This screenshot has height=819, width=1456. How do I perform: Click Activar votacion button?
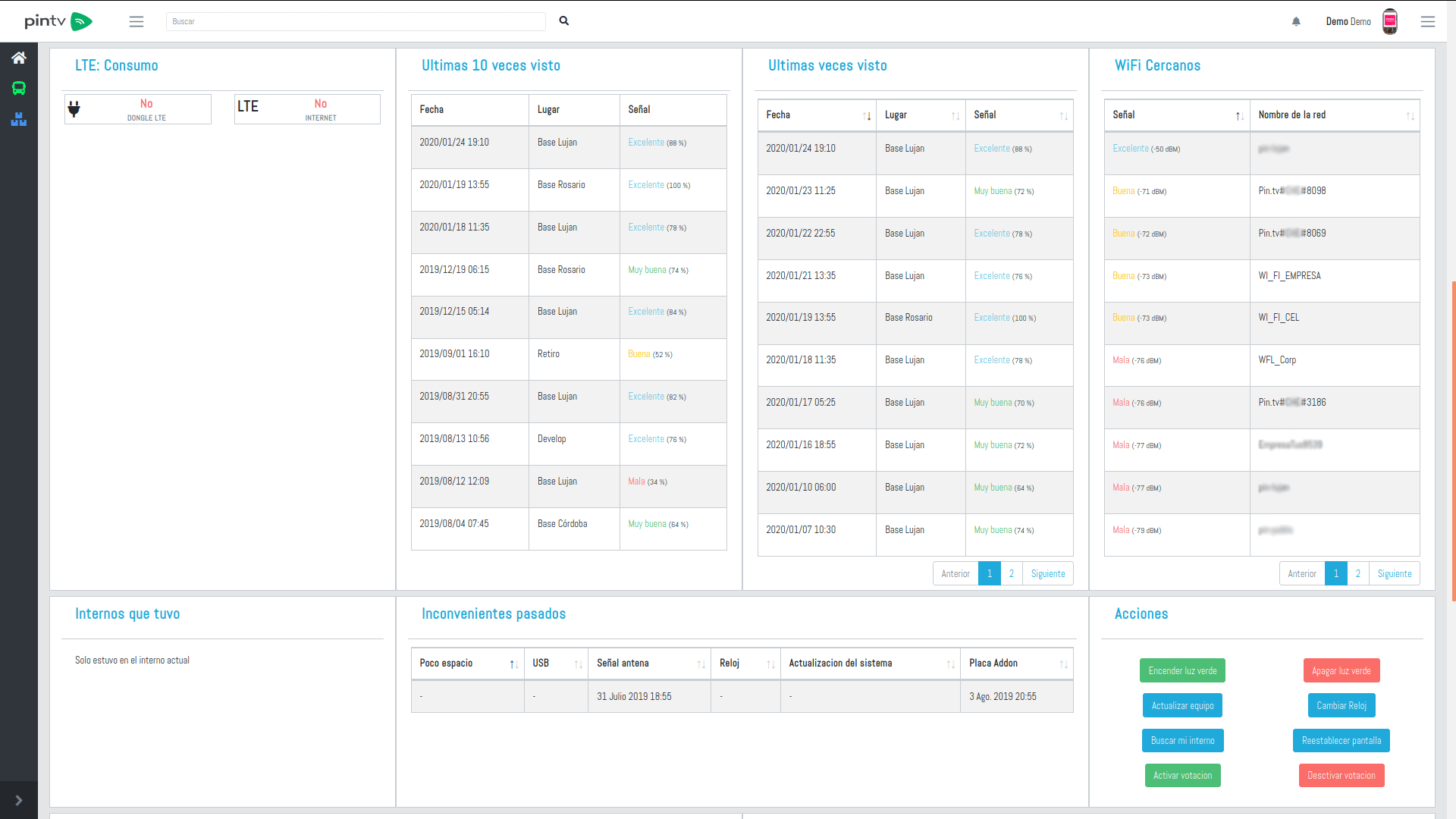pyautogui.click(x=1182, y=776)
